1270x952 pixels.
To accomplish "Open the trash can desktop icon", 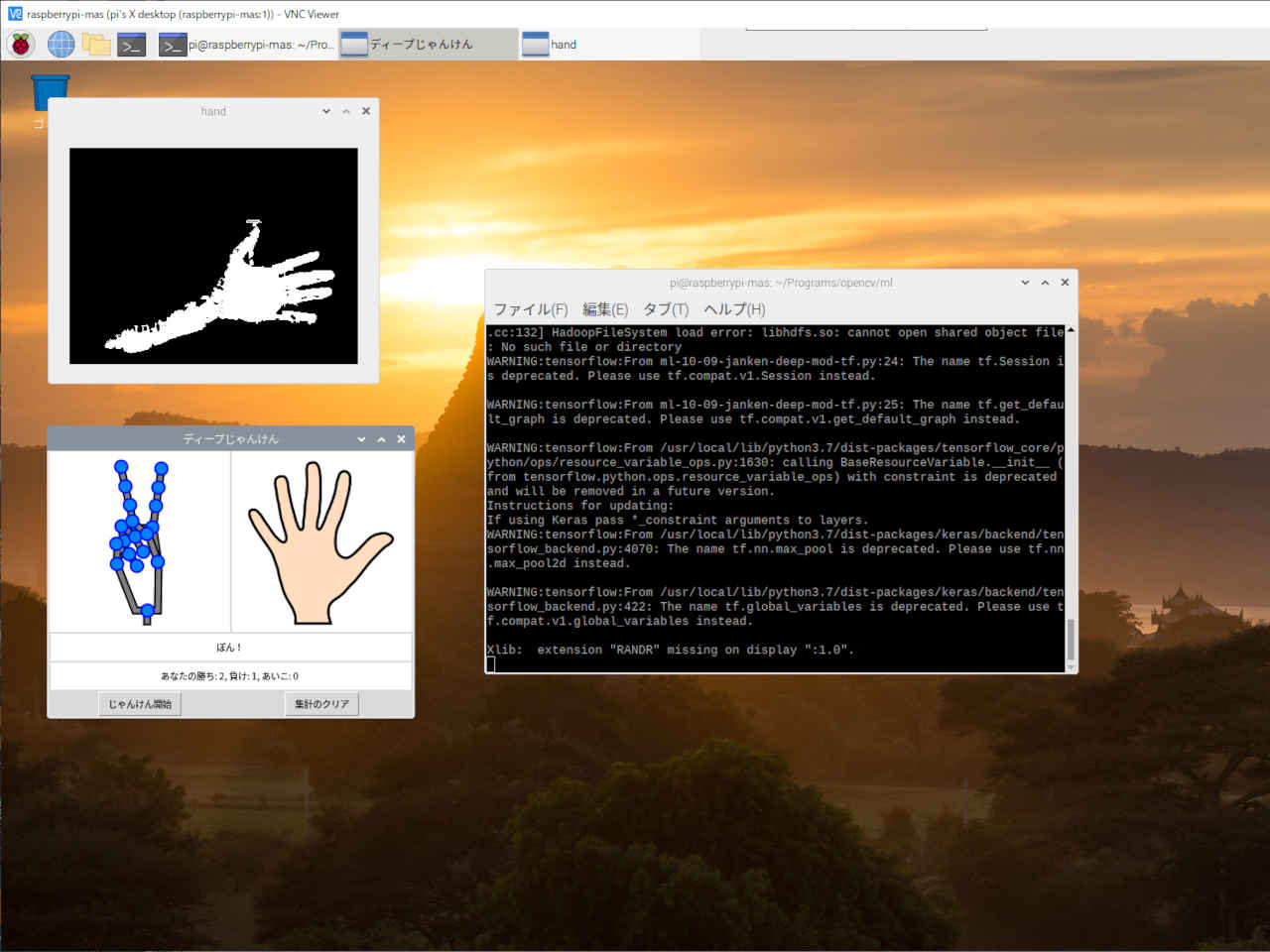I will [50, 93].
